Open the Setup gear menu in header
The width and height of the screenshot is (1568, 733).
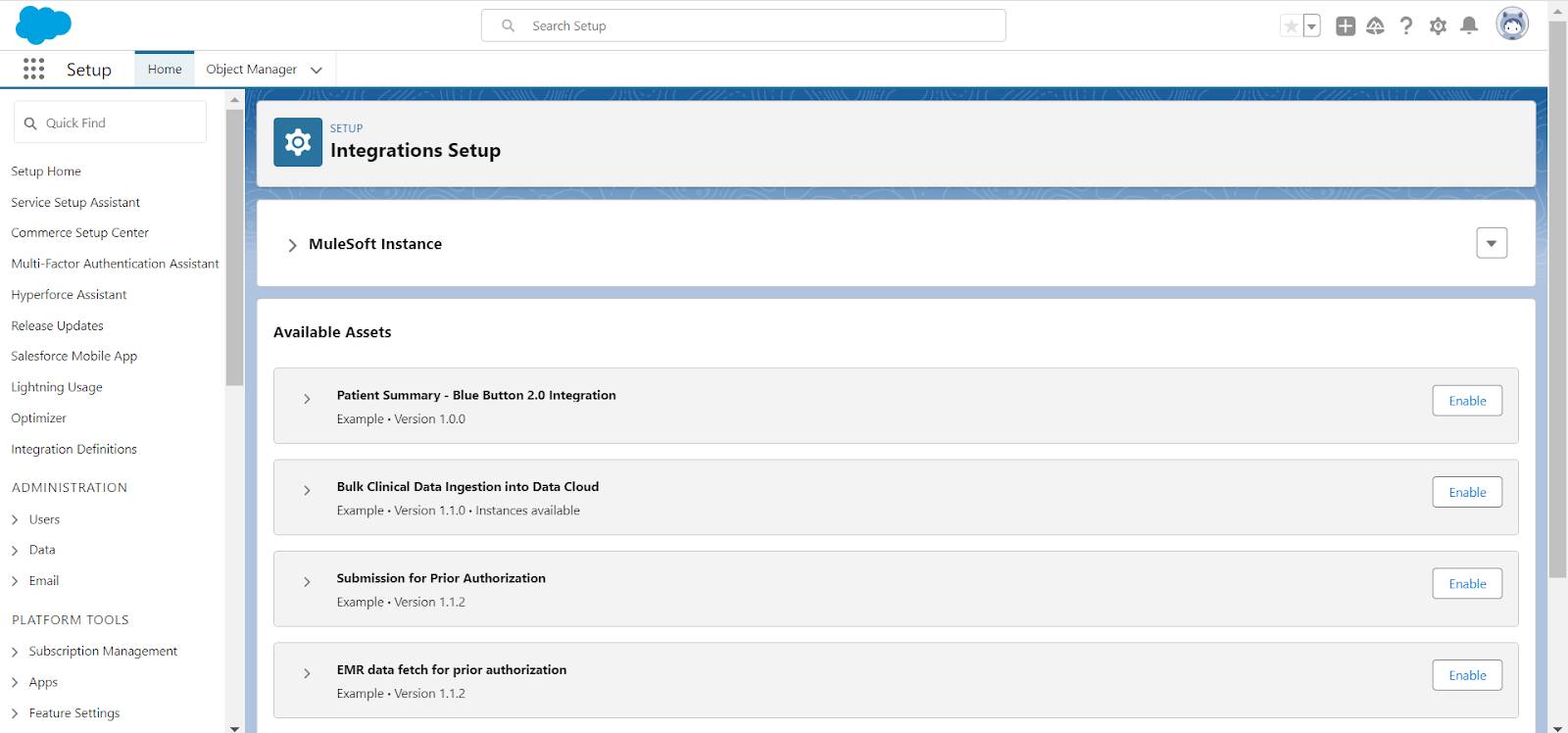[1438, 26]
